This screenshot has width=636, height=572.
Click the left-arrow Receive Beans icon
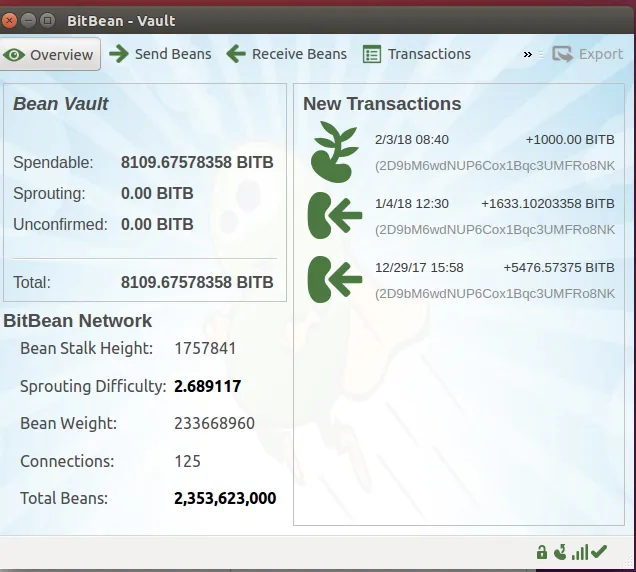point(236,54)
